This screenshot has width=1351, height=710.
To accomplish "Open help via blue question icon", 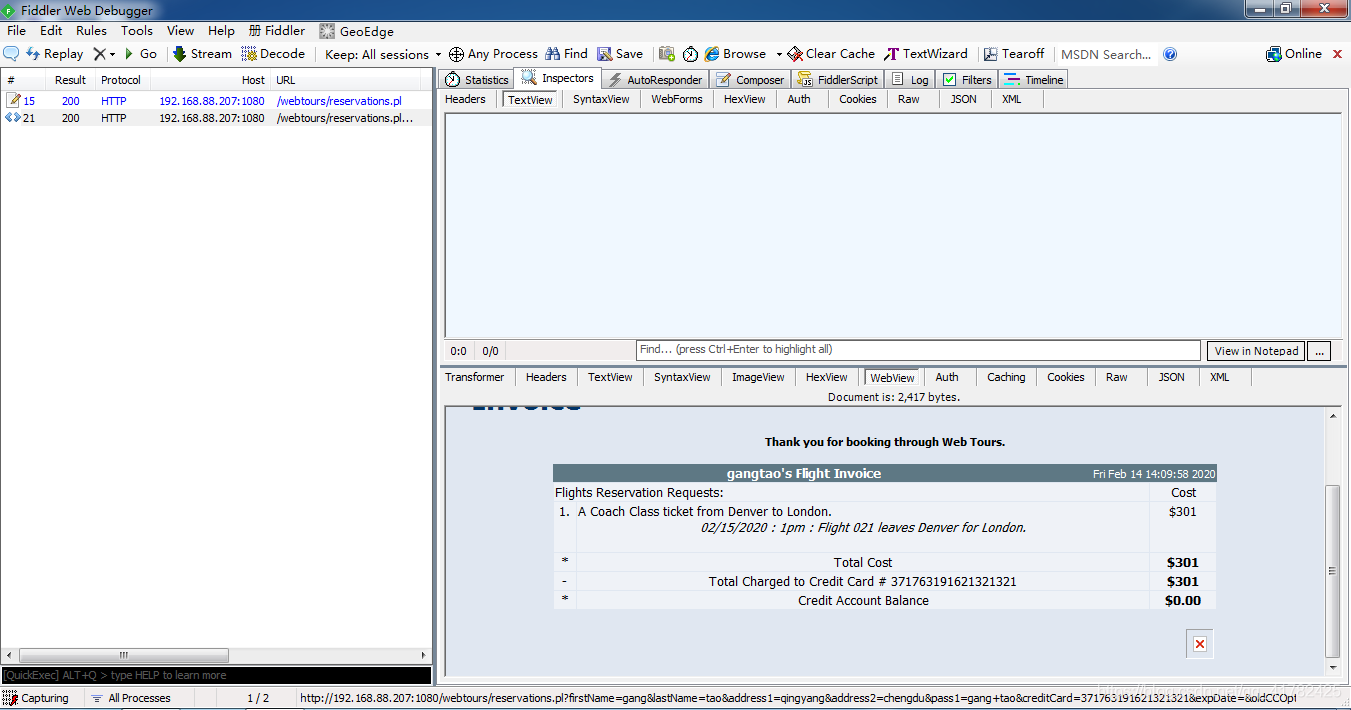I will (x=1171, y=54).
